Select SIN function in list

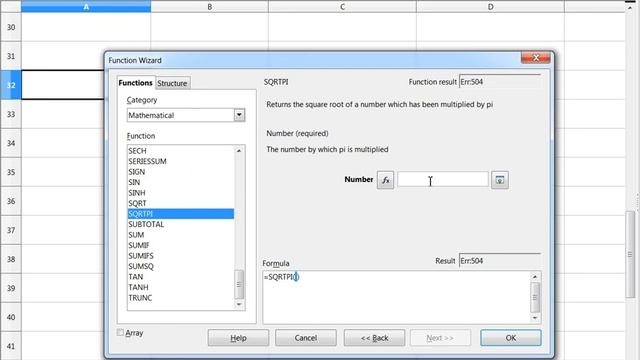(181, 182)
